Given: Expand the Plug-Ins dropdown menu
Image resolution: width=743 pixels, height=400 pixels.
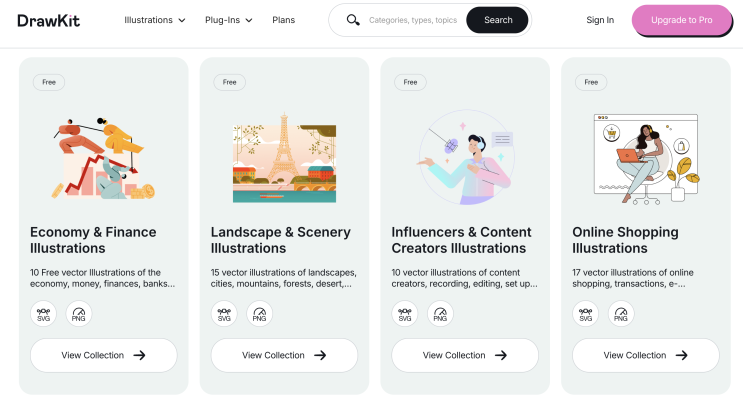Looking at the screenshot, I should 228,20.
